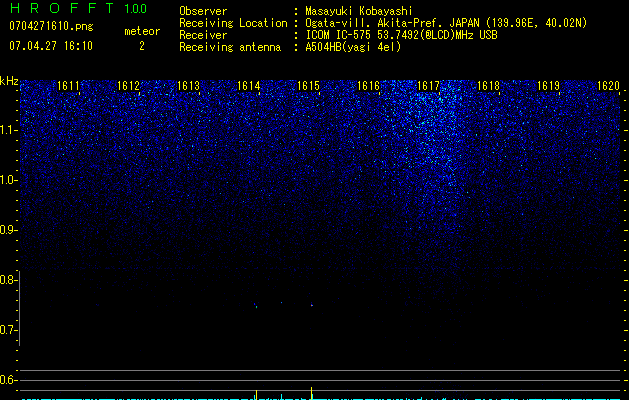The height and width of the screenshot is (400, 629).
Task: Click the observer name Masayuki Kobayashi
Action: pyautogui.click(x=359, y=11)
